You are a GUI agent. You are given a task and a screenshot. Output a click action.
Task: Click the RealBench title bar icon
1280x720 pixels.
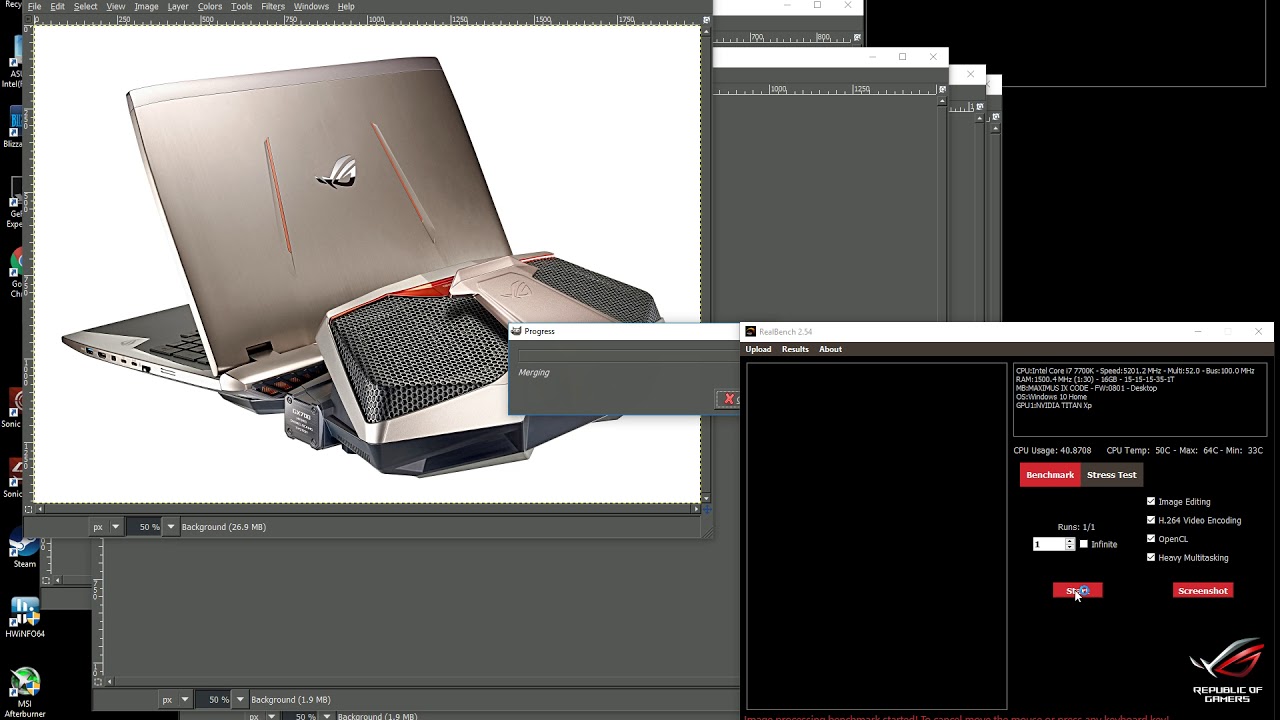coord(750,332)
